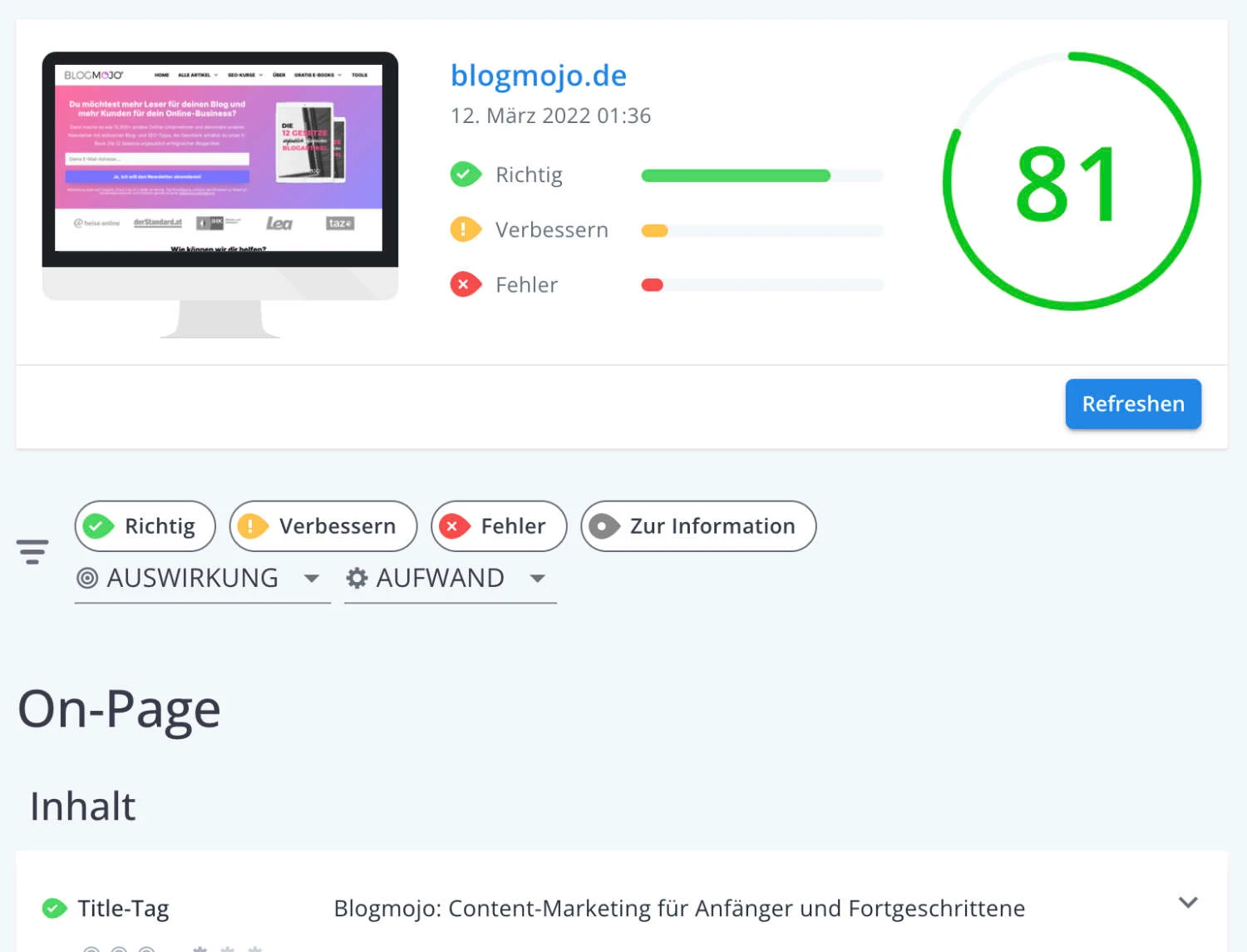Click the green Richtig progress bar

click(736, 175)
